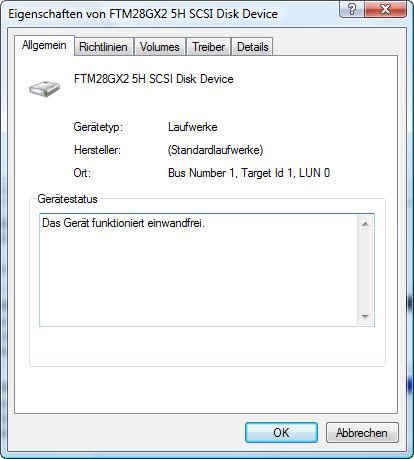Open the Richtlinien tab
Viewport: 414px width, 459px height.
[103, 47]
